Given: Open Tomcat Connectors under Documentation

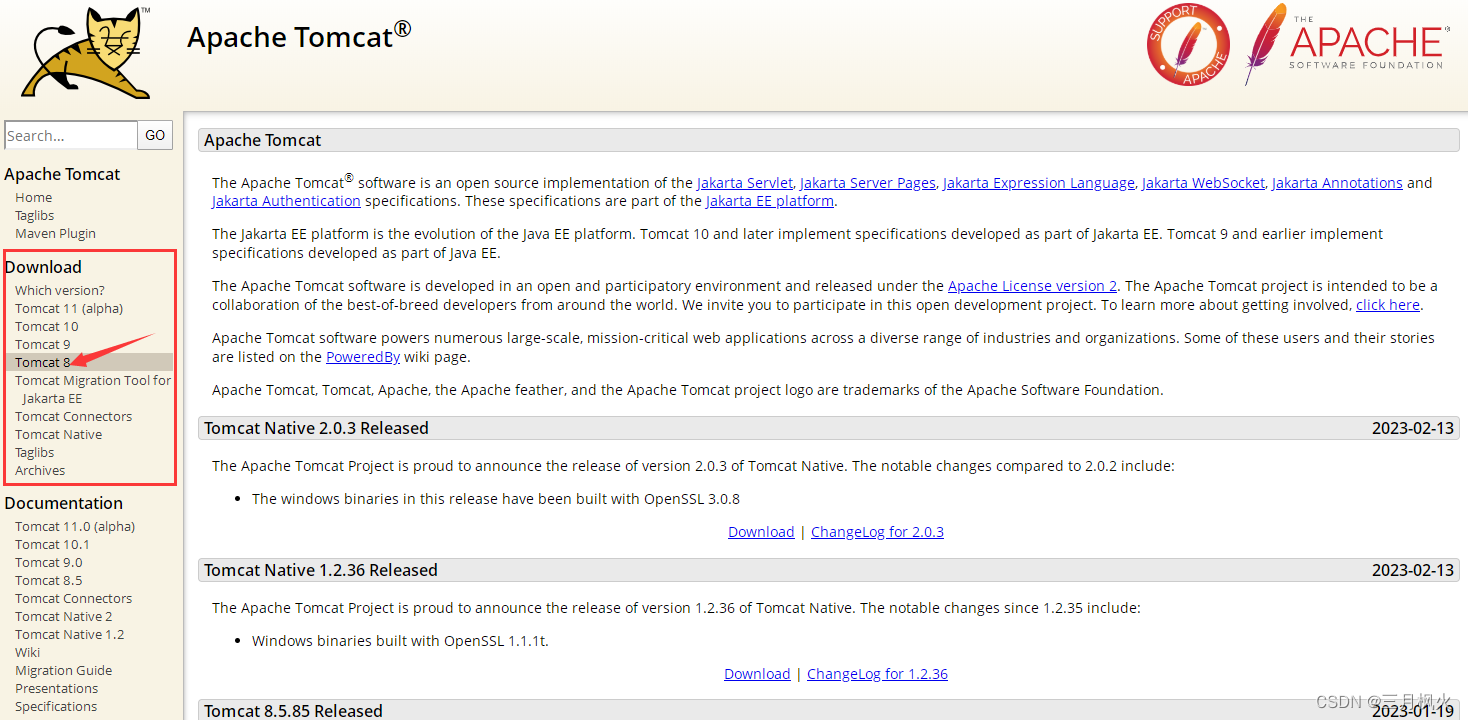Looking at the screenshot, I should pyautogui.click(x=74, y=599).
